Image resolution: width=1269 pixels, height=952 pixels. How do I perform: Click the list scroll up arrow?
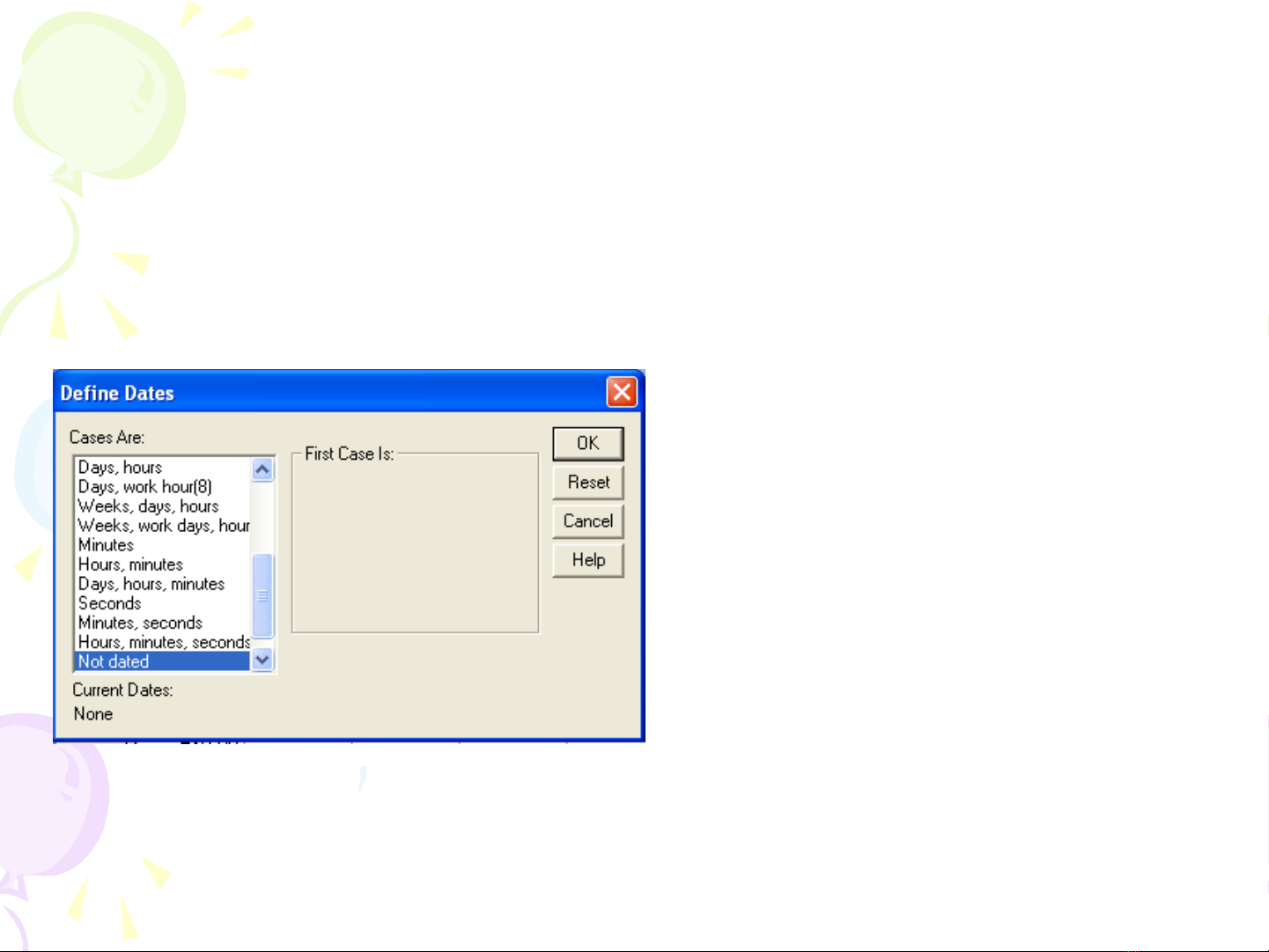point(262,469)
